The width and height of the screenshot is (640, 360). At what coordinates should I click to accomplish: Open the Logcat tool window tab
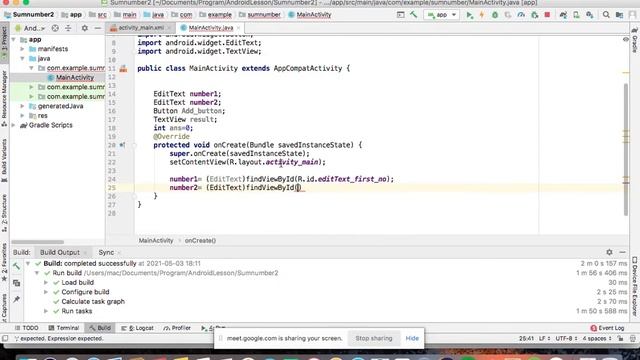point(138,328)
